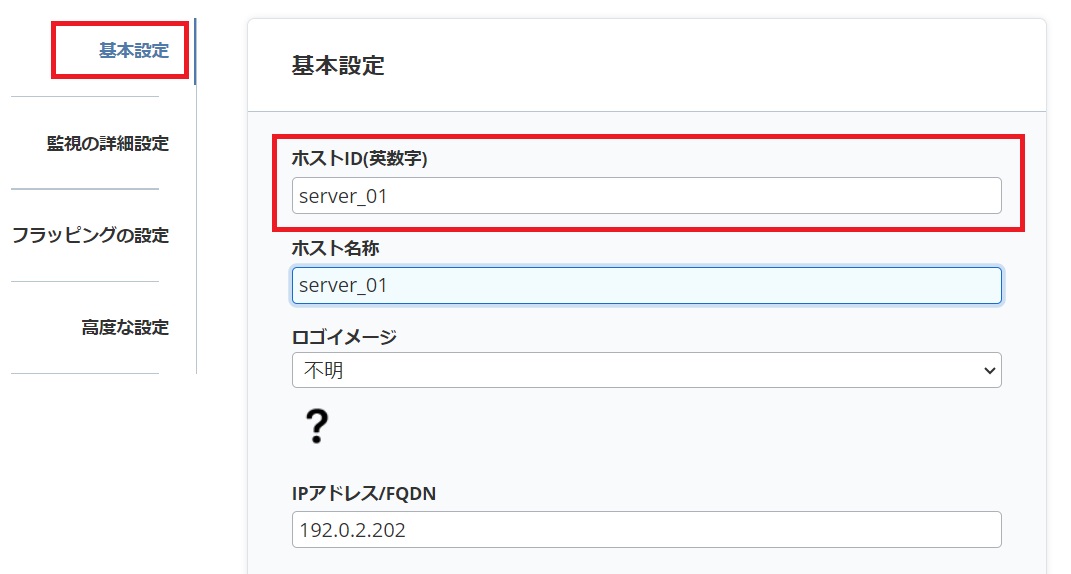
Task: Click the divider line below 高度な設定
Action: point(85,374)
